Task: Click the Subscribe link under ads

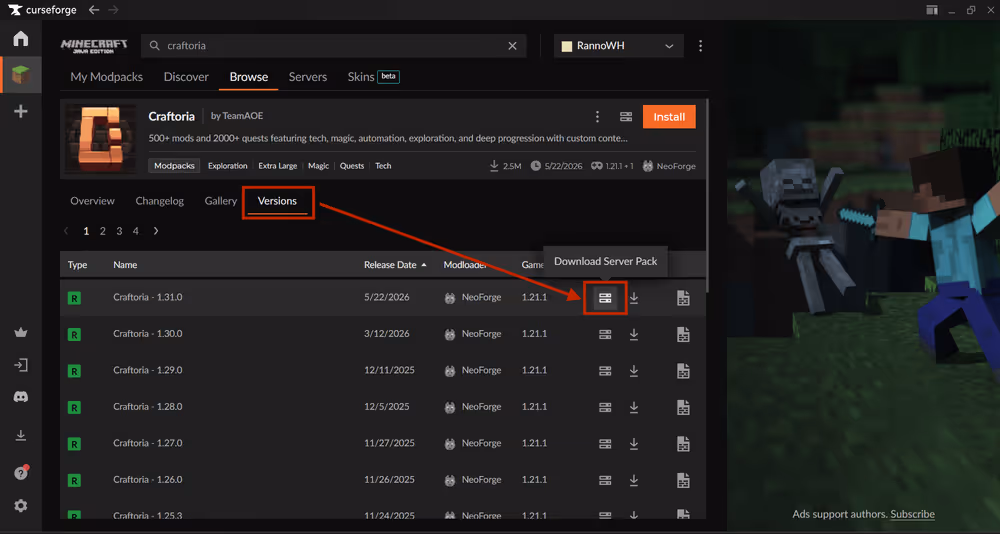Action: pyautogui.click(x=912, y=514)
